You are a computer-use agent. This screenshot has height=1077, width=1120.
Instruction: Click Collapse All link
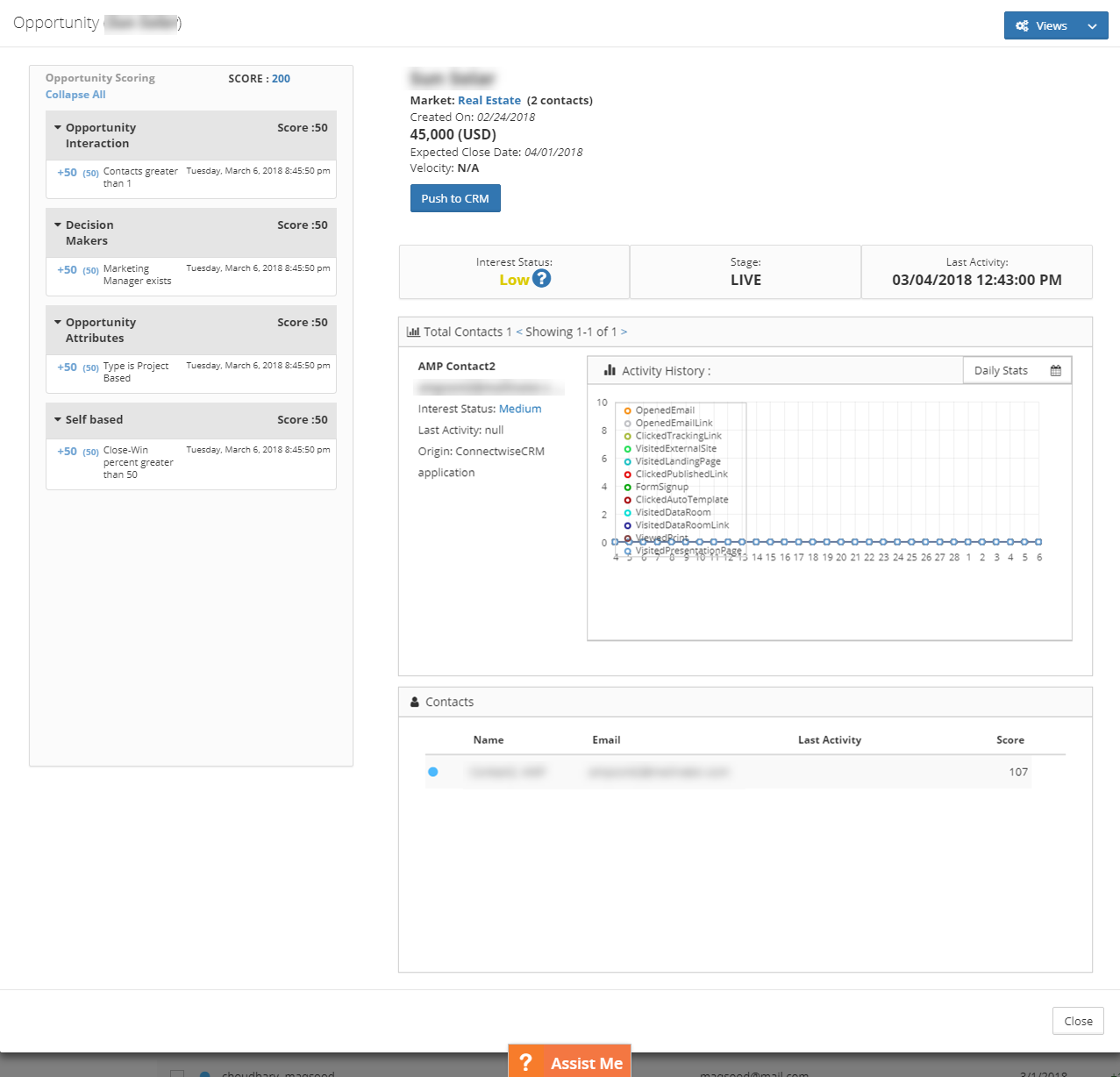click(75, 95)
